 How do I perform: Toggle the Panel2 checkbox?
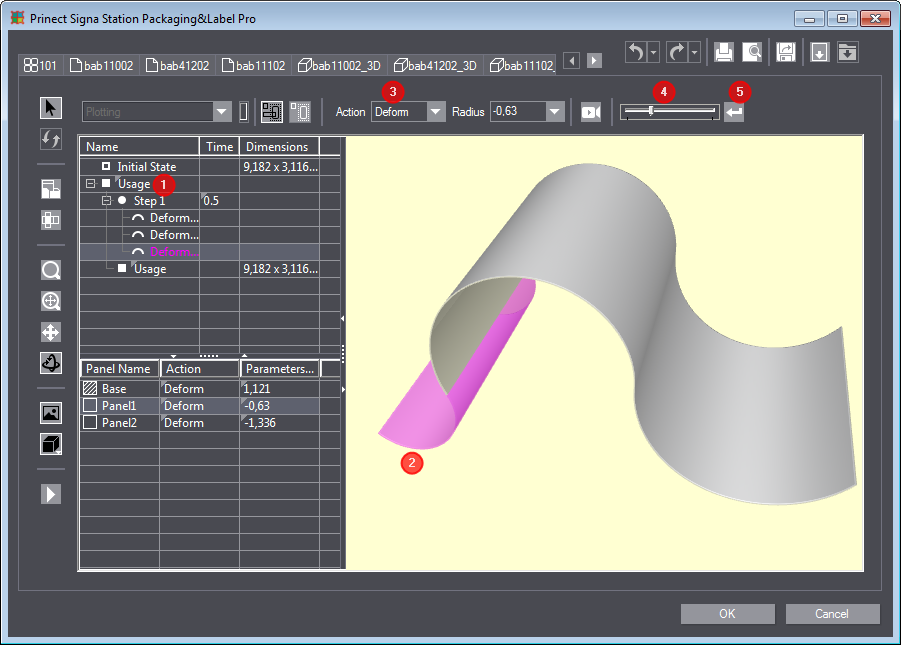tap(90, 423)
